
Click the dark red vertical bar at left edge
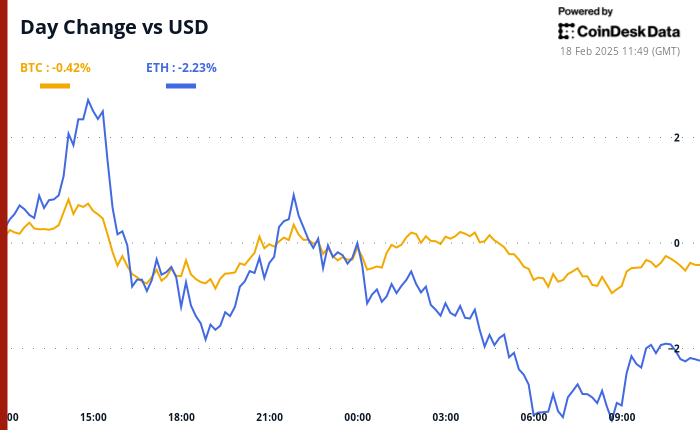pyautogui.click(x=3, y=215)
